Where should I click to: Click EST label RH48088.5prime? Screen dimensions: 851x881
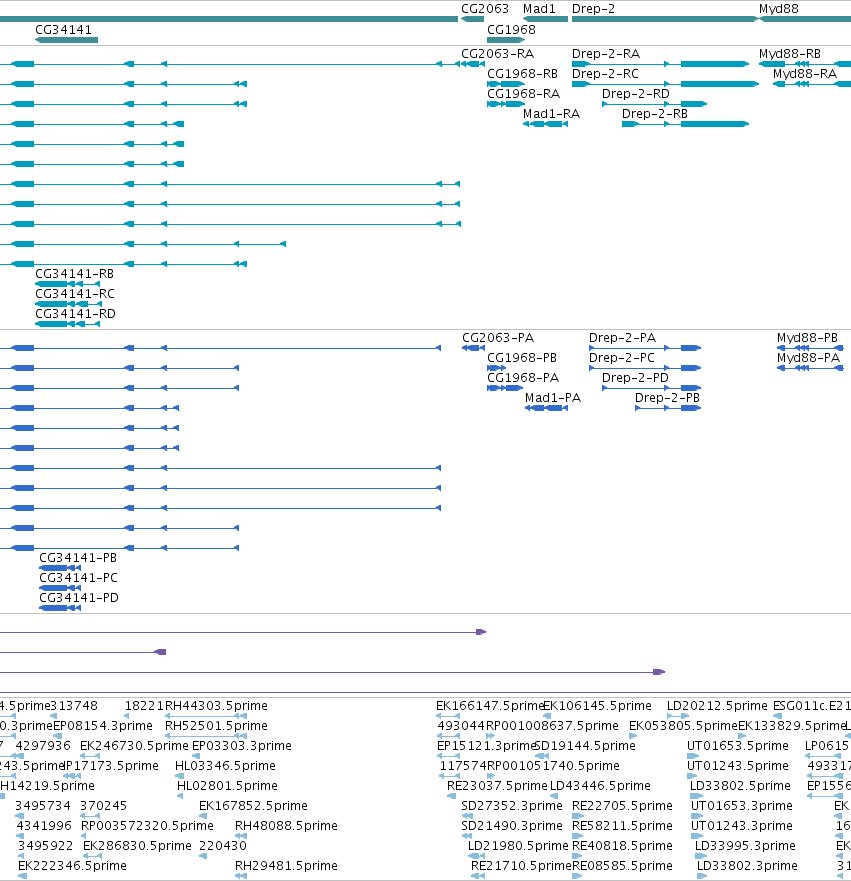(286, 826)
